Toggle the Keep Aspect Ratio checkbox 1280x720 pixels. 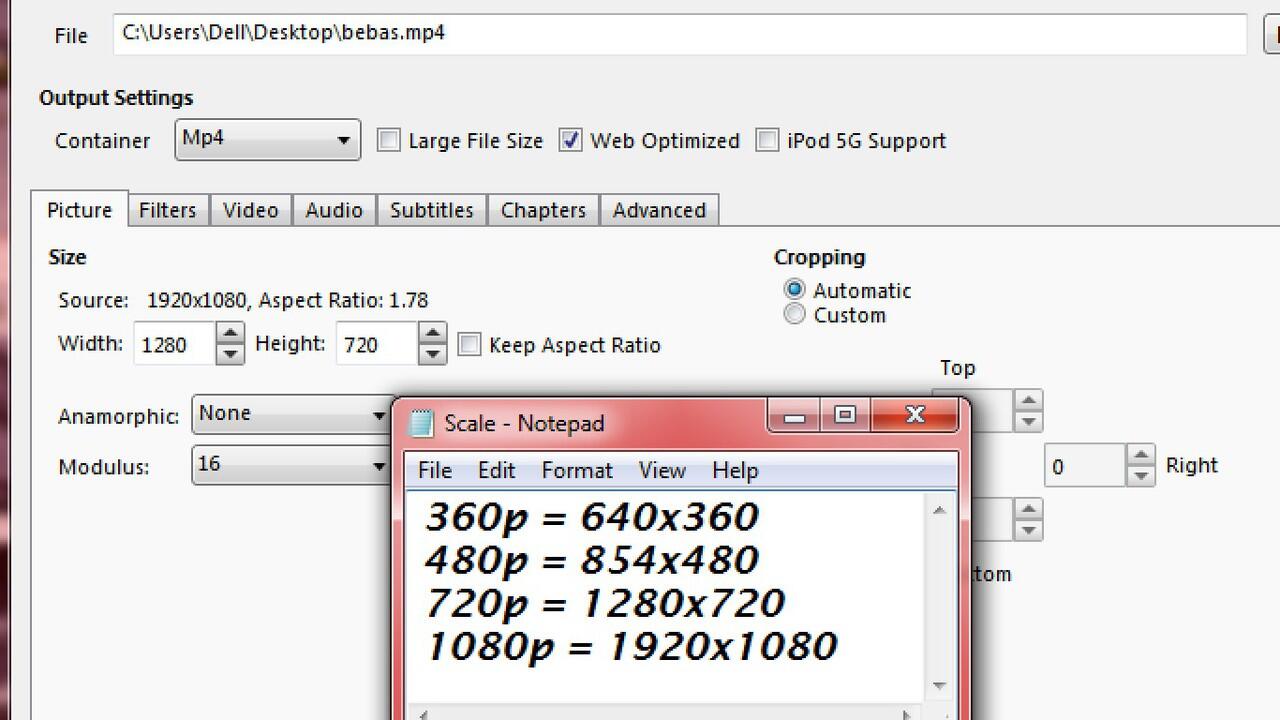(468, 345)
